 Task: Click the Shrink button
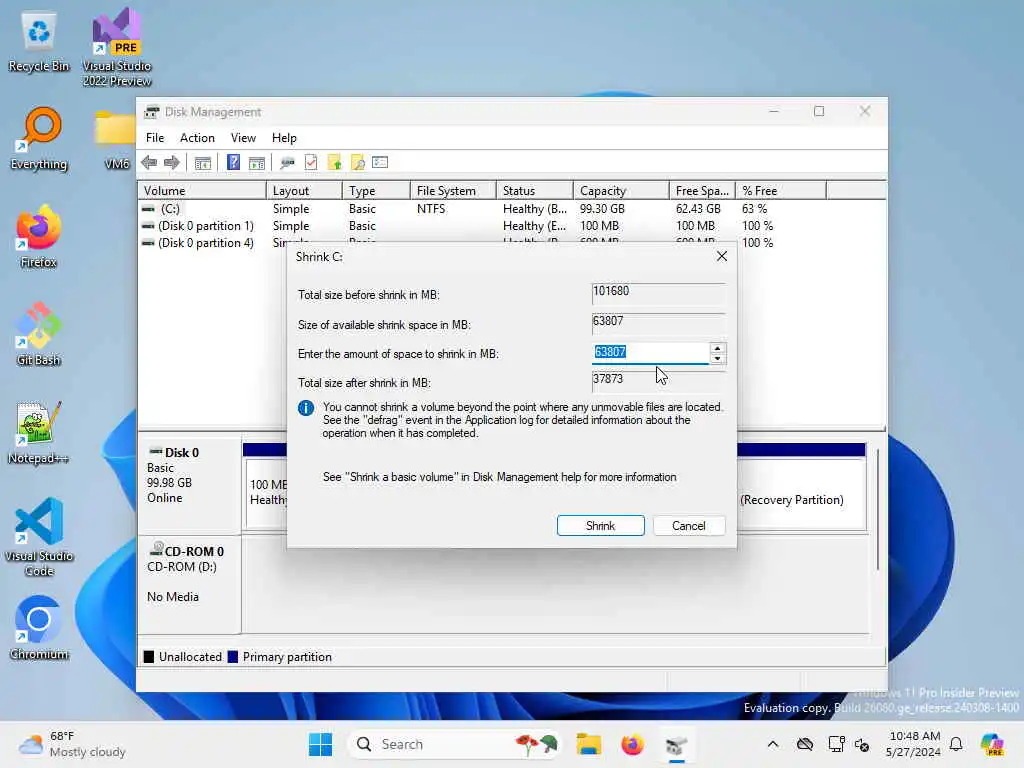(x=600, y=526)
